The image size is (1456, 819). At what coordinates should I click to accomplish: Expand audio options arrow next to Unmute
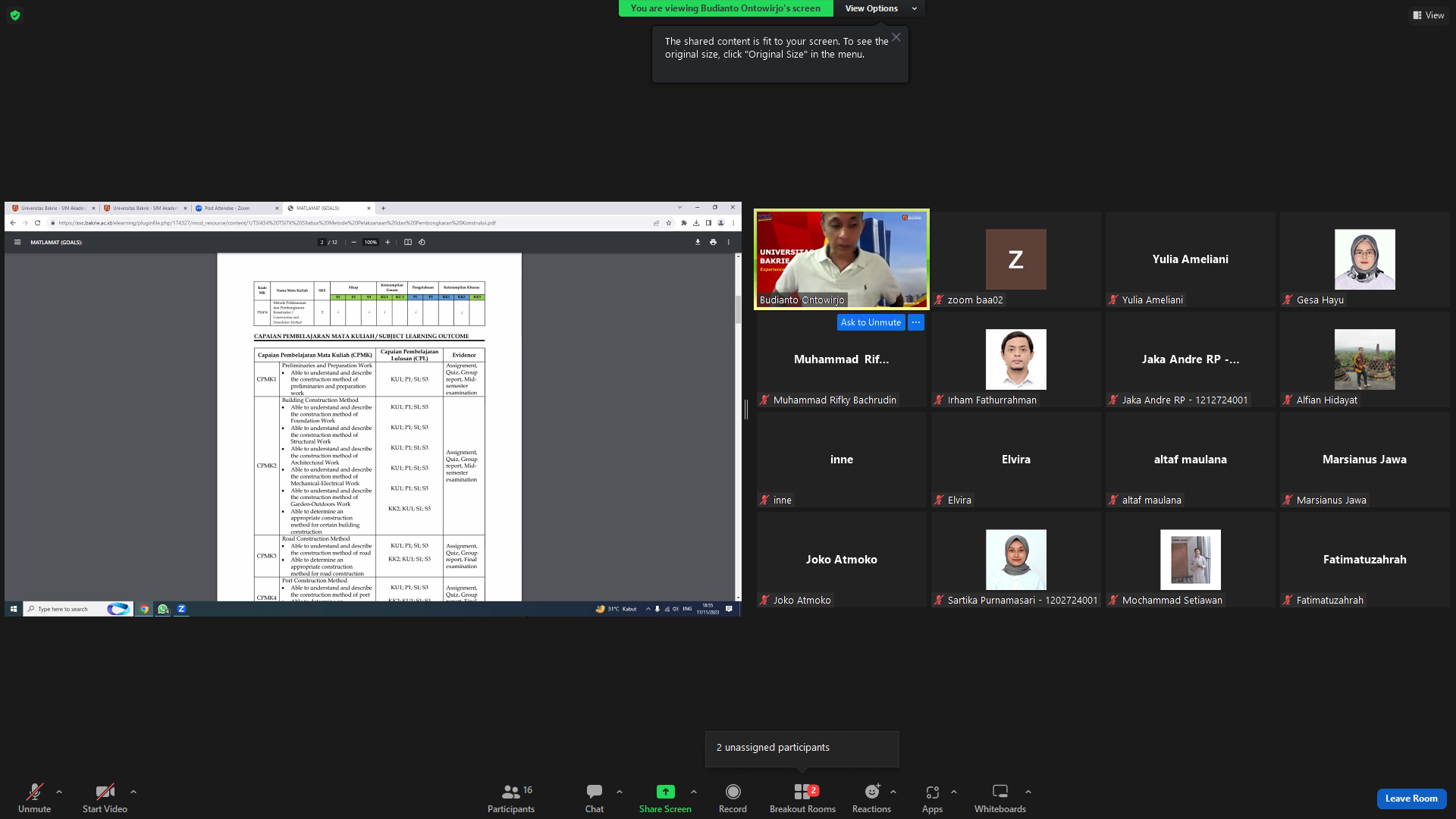click(x=59, y=792)
